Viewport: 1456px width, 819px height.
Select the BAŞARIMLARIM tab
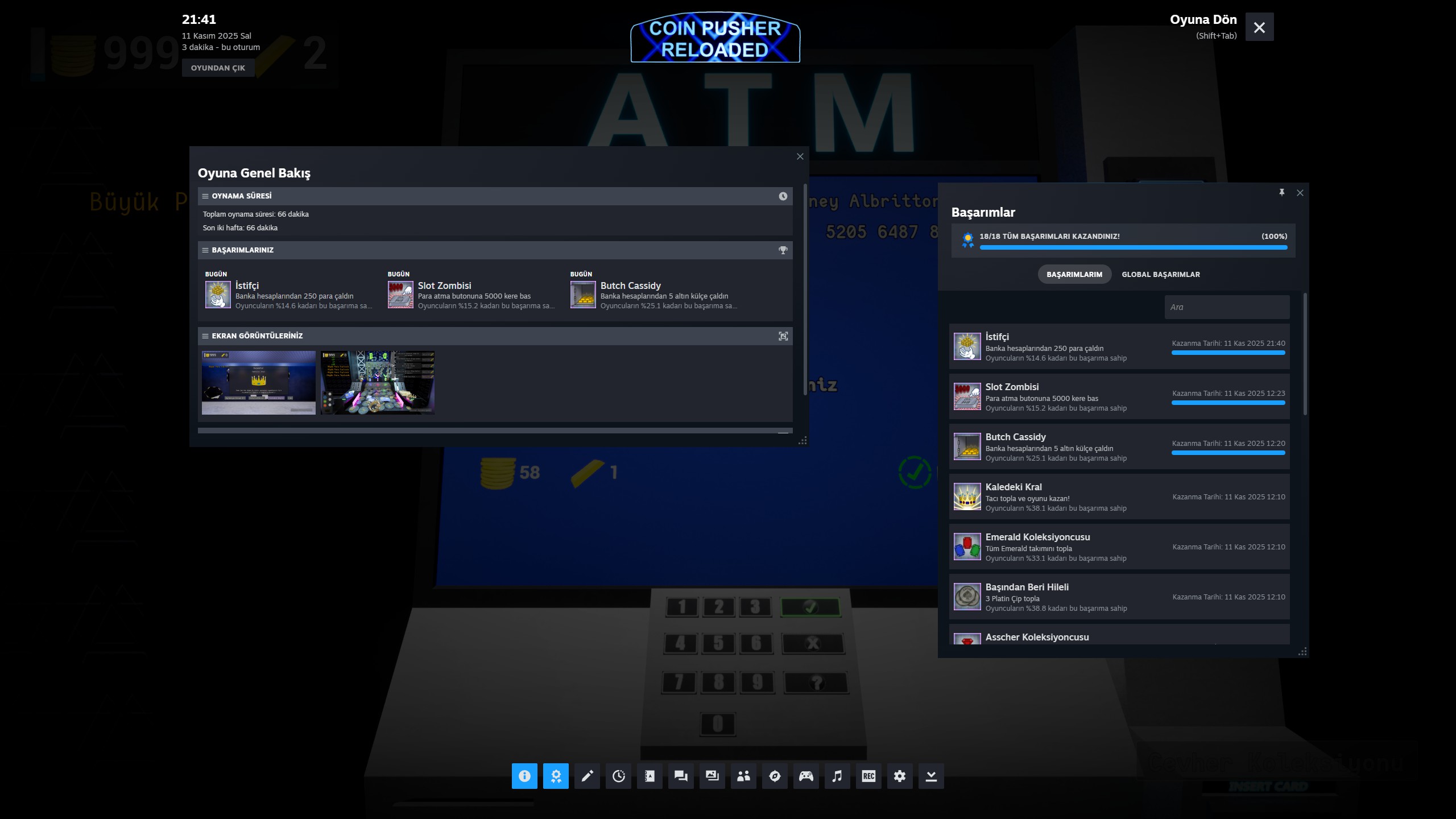tap(1074, 274)
